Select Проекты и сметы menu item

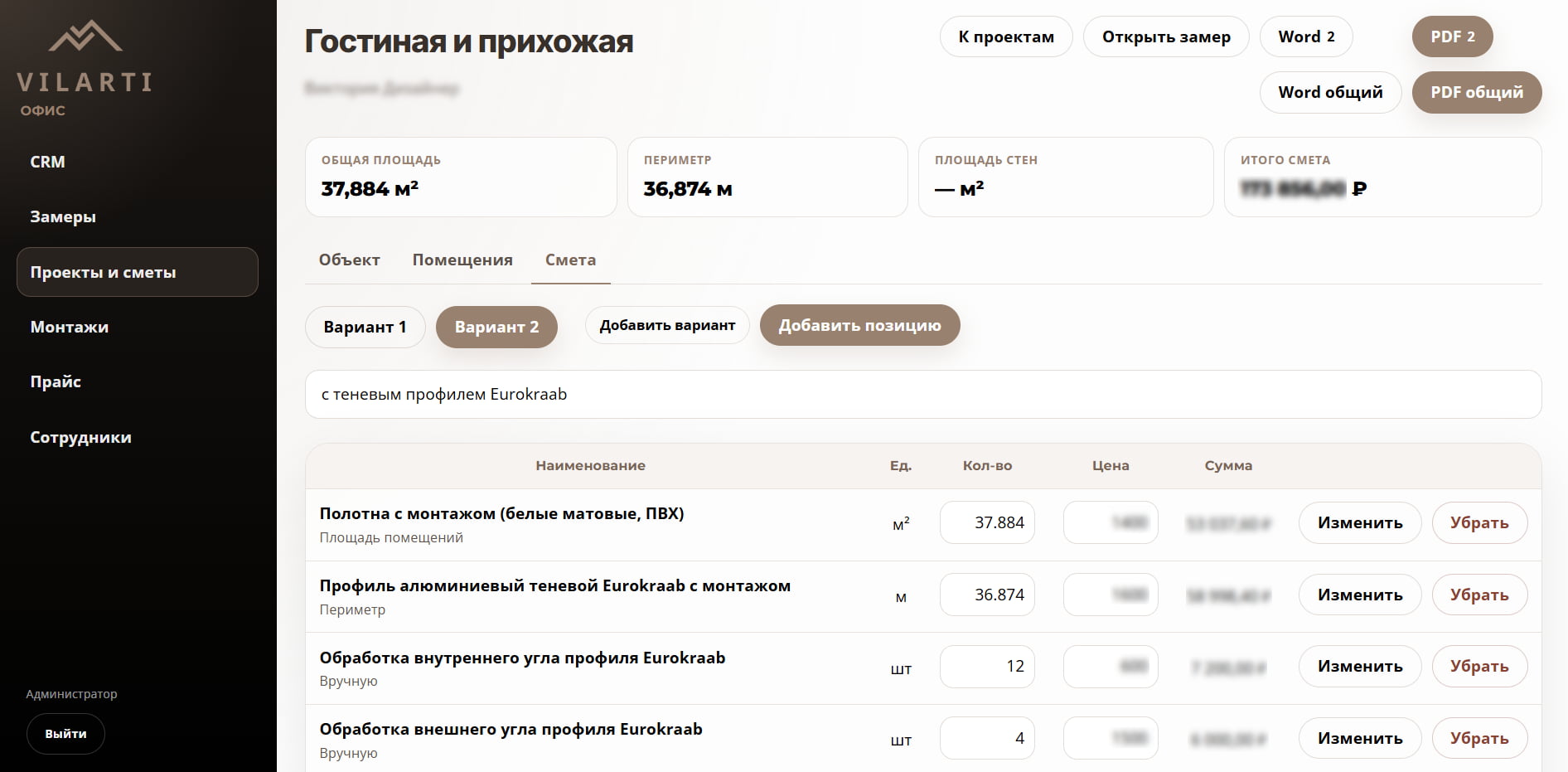[138, 272]
